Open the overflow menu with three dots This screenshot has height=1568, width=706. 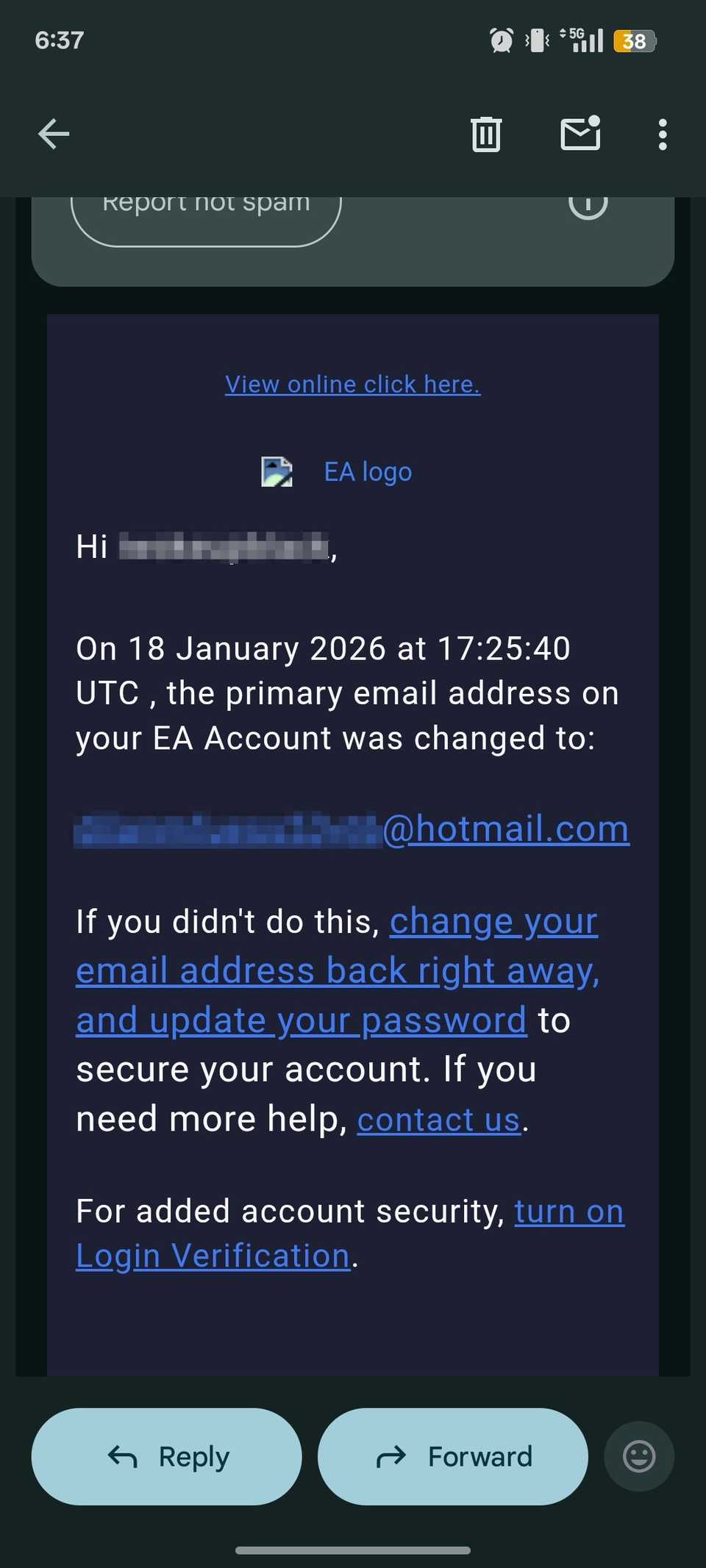click(662, 134)
